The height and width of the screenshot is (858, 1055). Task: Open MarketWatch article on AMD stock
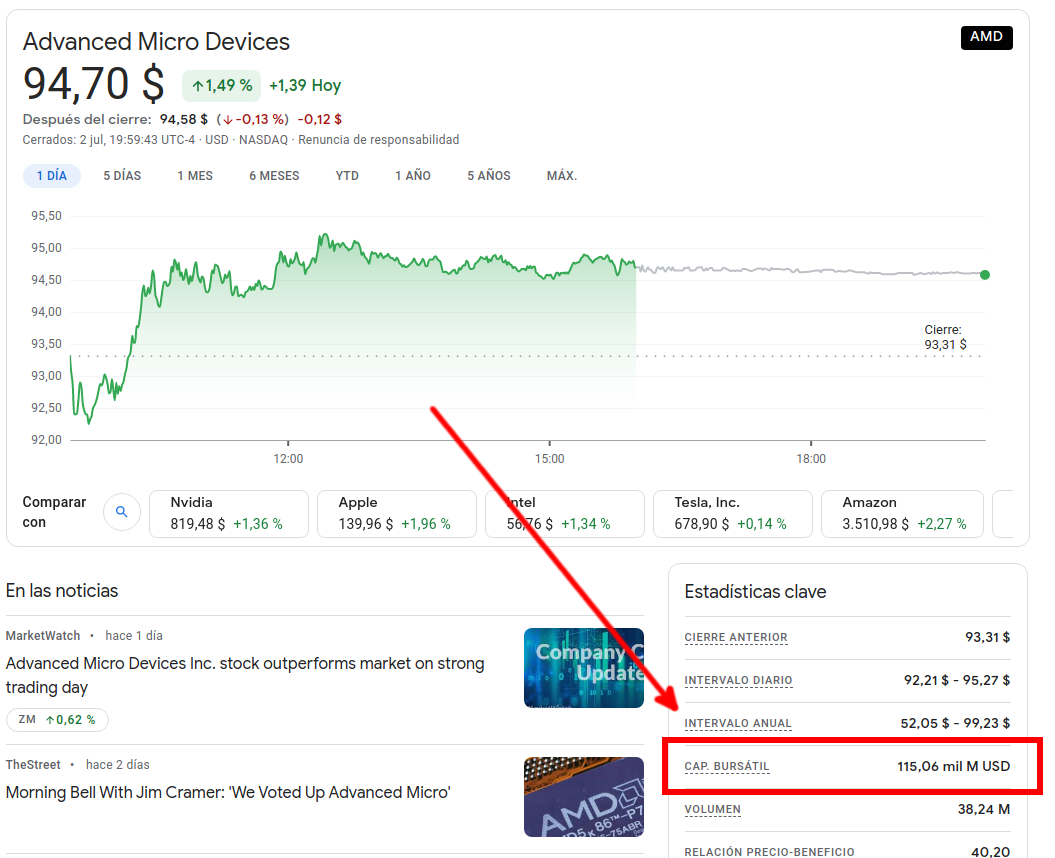[245, 675]
